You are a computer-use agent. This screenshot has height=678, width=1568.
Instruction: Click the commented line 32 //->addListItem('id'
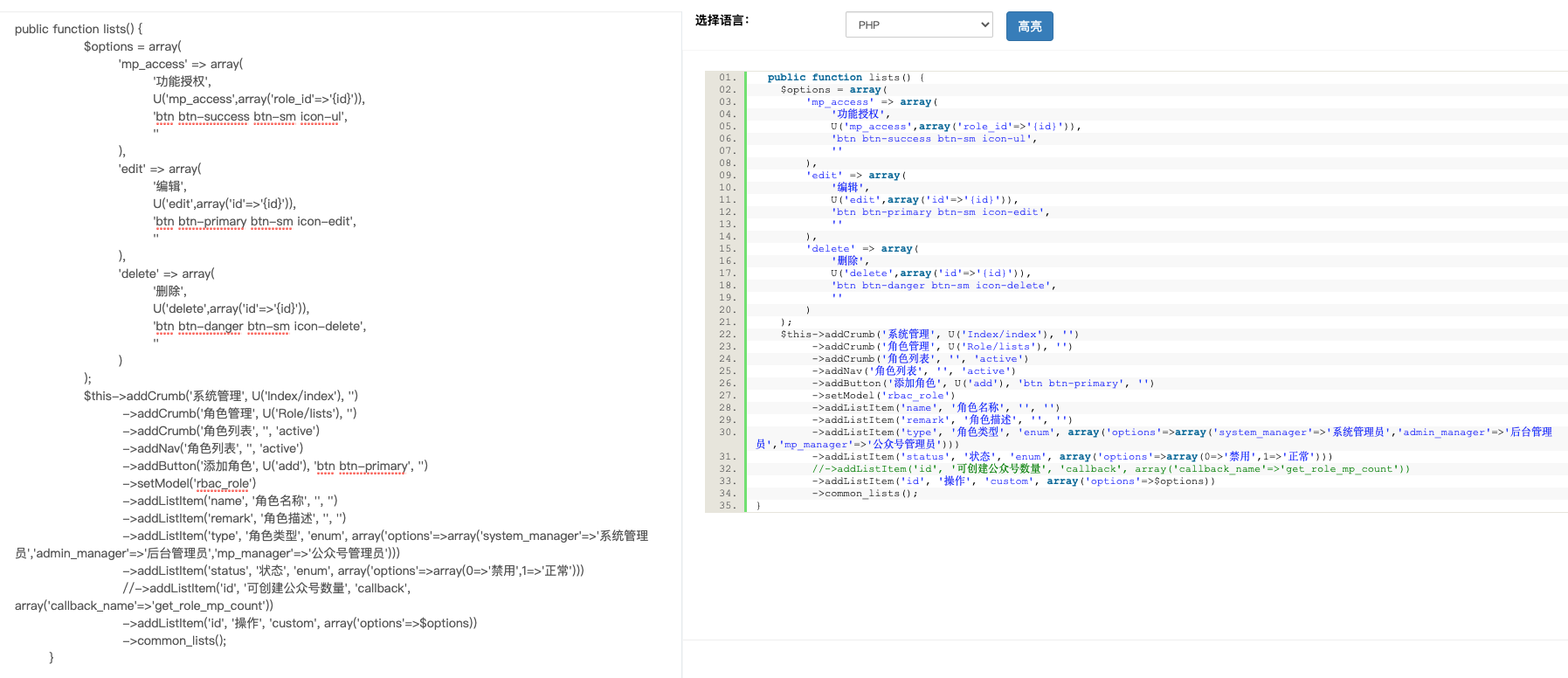point(1111,468)
